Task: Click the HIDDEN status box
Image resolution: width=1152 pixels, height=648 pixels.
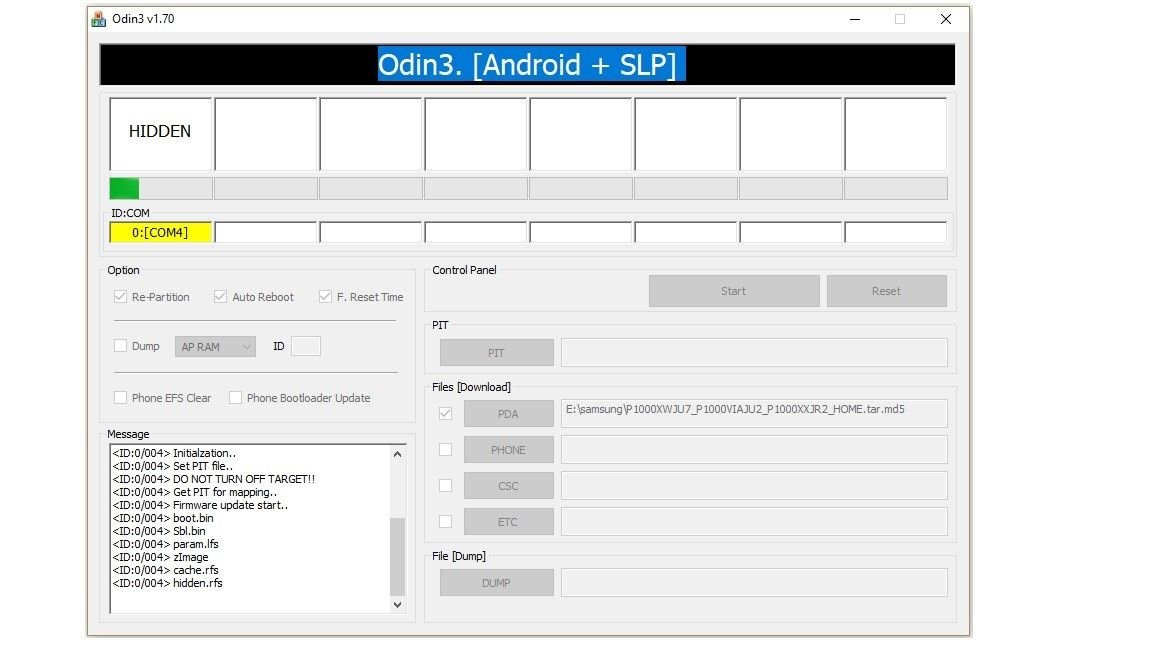Action: [161, 134]
